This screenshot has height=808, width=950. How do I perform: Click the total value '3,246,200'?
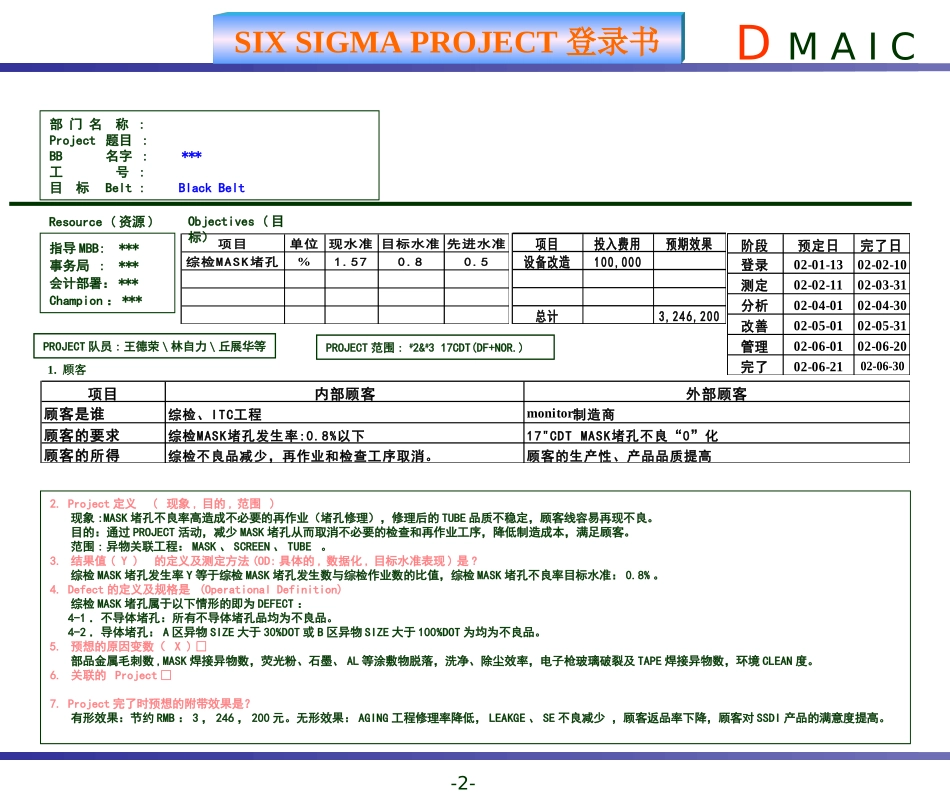click(689, 316)
